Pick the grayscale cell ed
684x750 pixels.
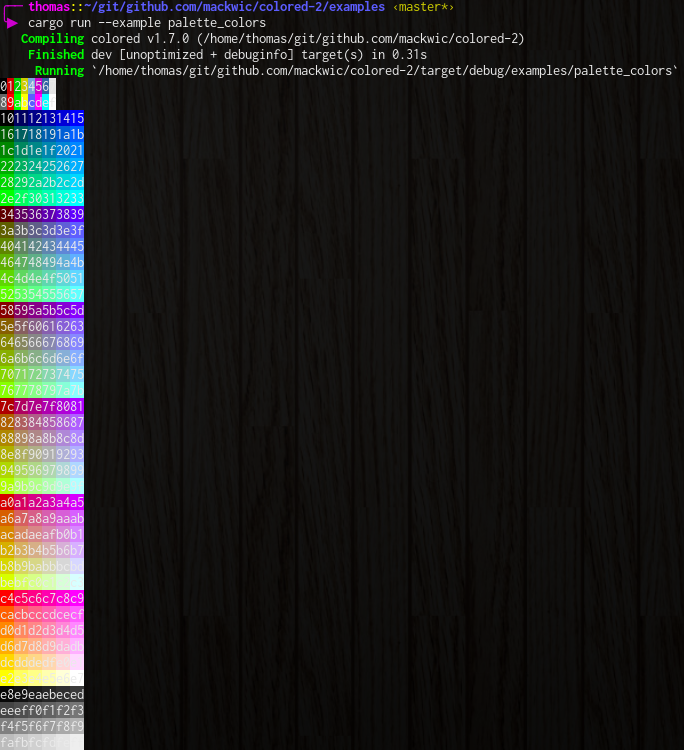click(x=77, y=695)
